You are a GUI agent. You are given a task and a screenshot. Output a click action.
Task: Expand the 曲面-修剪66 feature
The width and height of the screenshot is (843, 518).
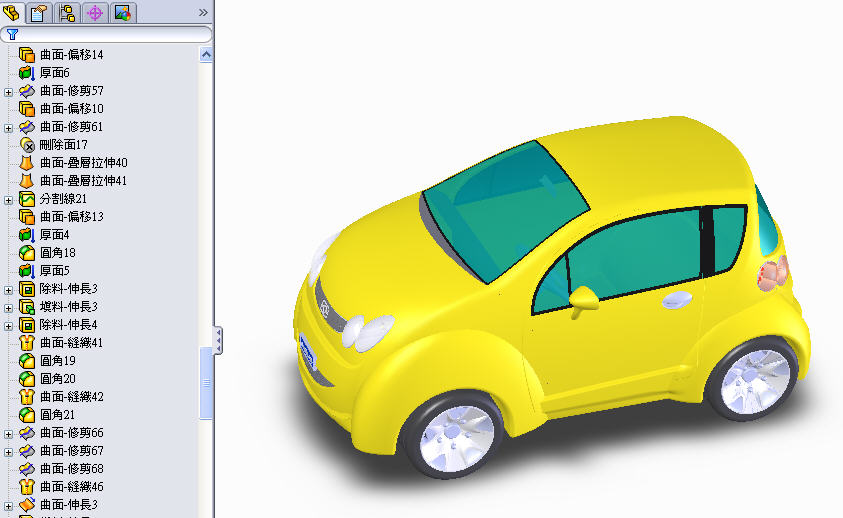point(8,434)
